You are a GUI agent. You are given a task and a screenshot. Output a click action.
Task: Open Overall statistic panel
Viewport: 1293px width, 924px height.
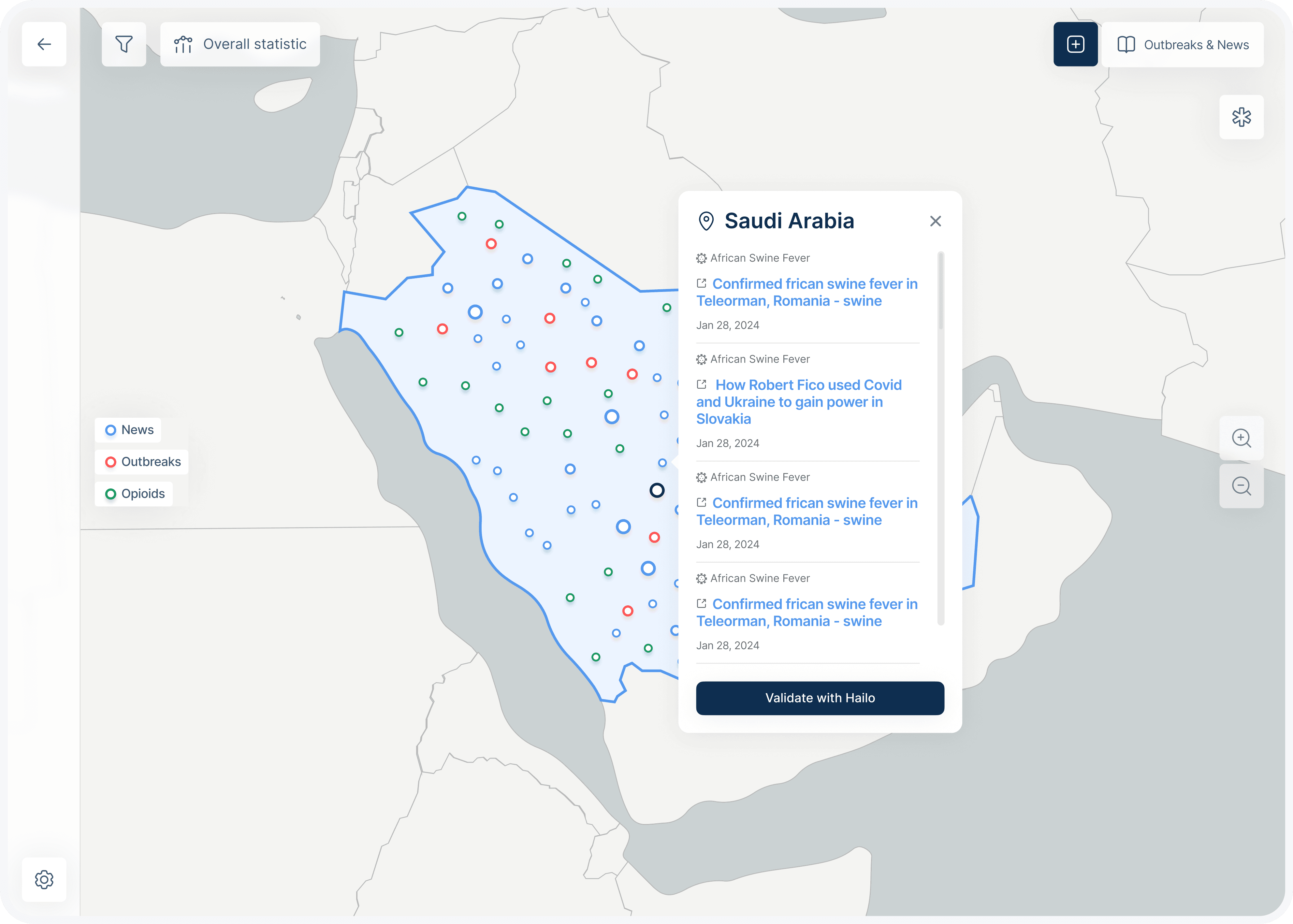[x=240, y=44]
